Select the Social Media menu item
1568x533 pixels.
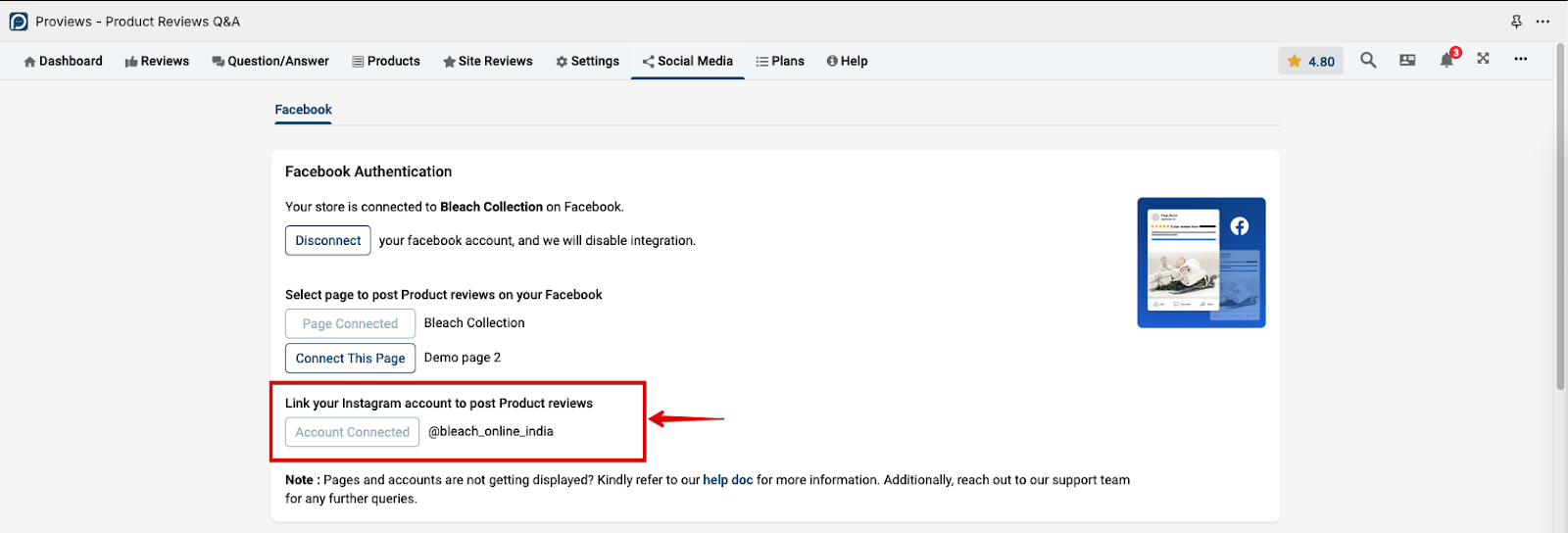click(x=688, y=61)
